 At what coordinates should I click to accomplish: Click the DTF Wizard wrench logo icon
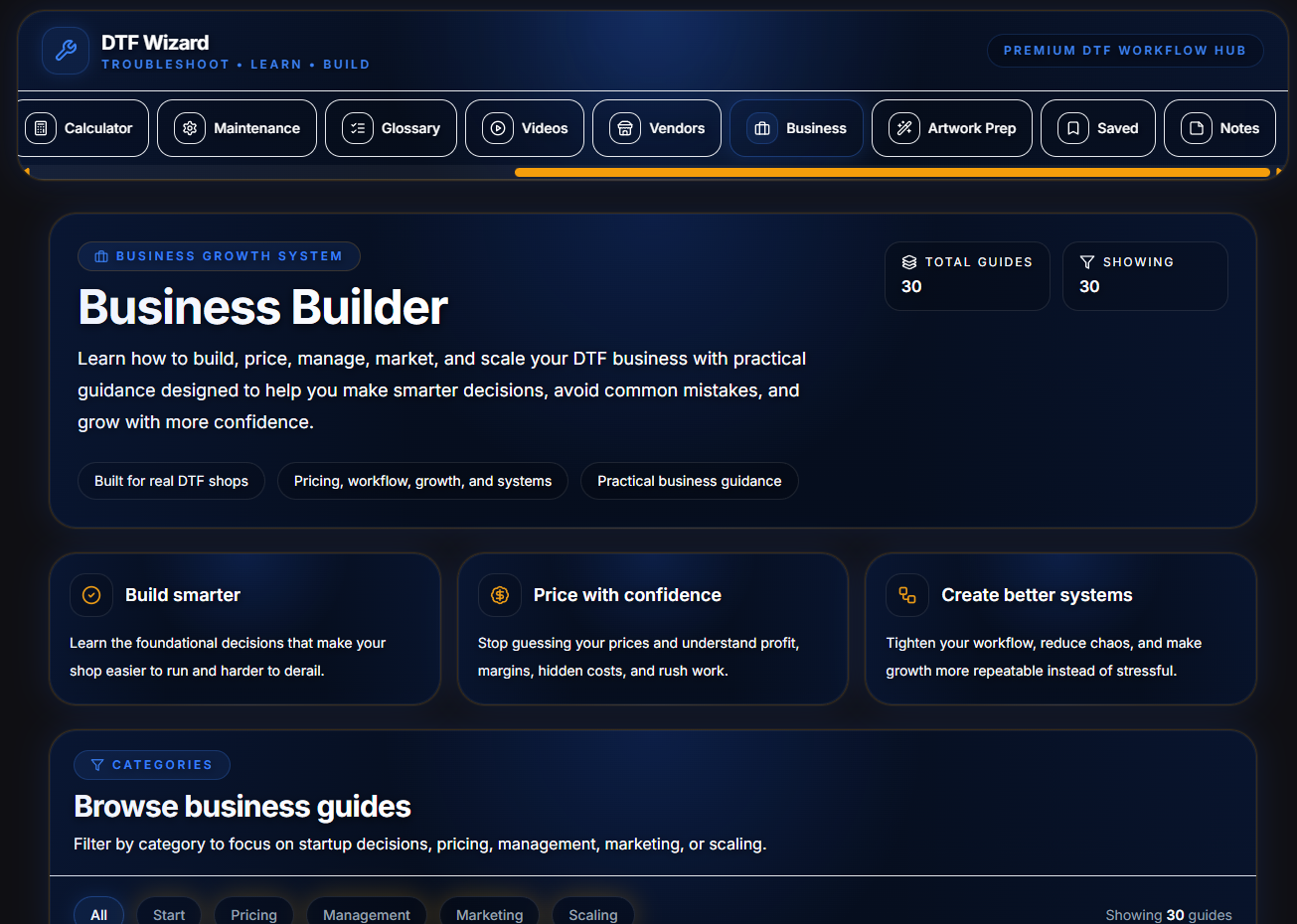coord(66,51)
